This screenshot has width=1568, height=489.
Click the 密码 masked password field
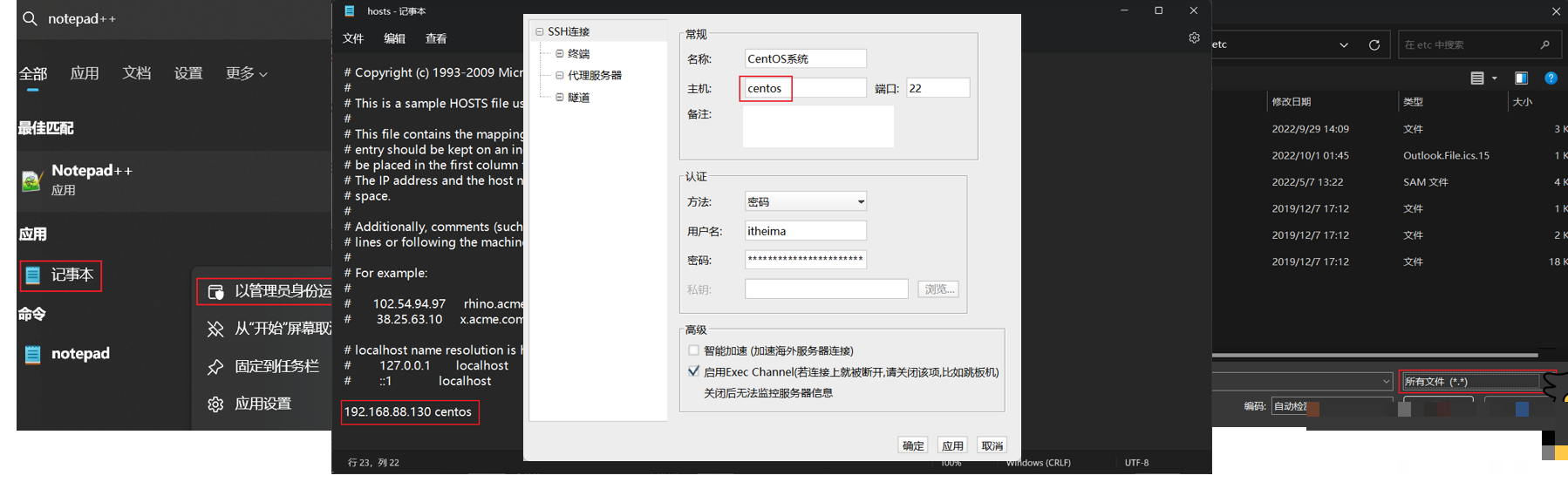coord(805,260)
